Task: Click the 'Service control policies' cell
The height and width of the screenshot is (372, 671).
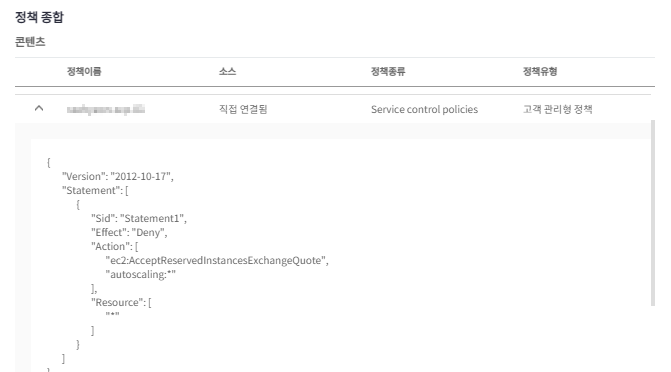Action: [x=425, y=109]
